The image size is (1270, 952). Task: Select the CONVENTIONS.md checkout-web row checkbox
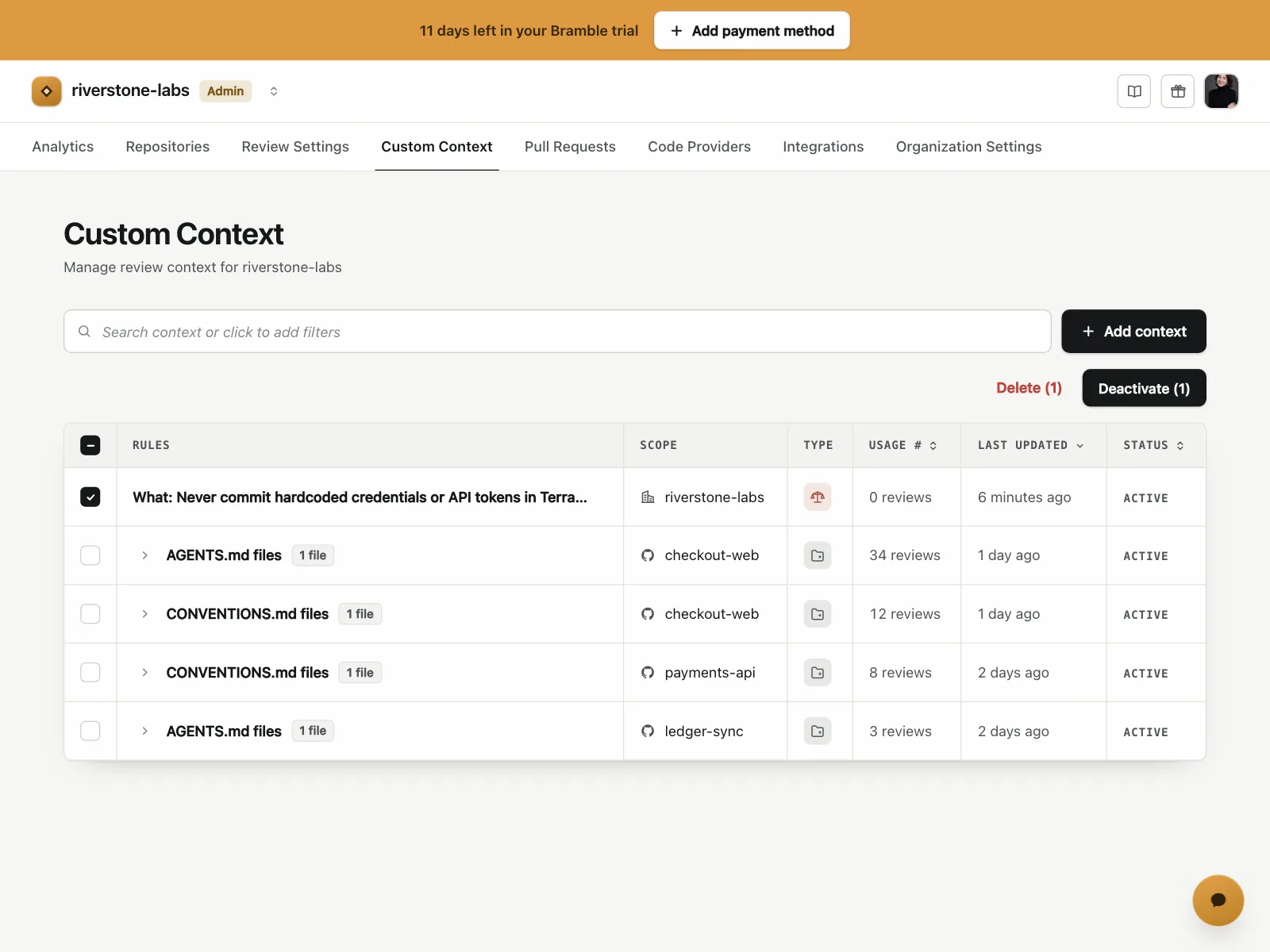90,614
